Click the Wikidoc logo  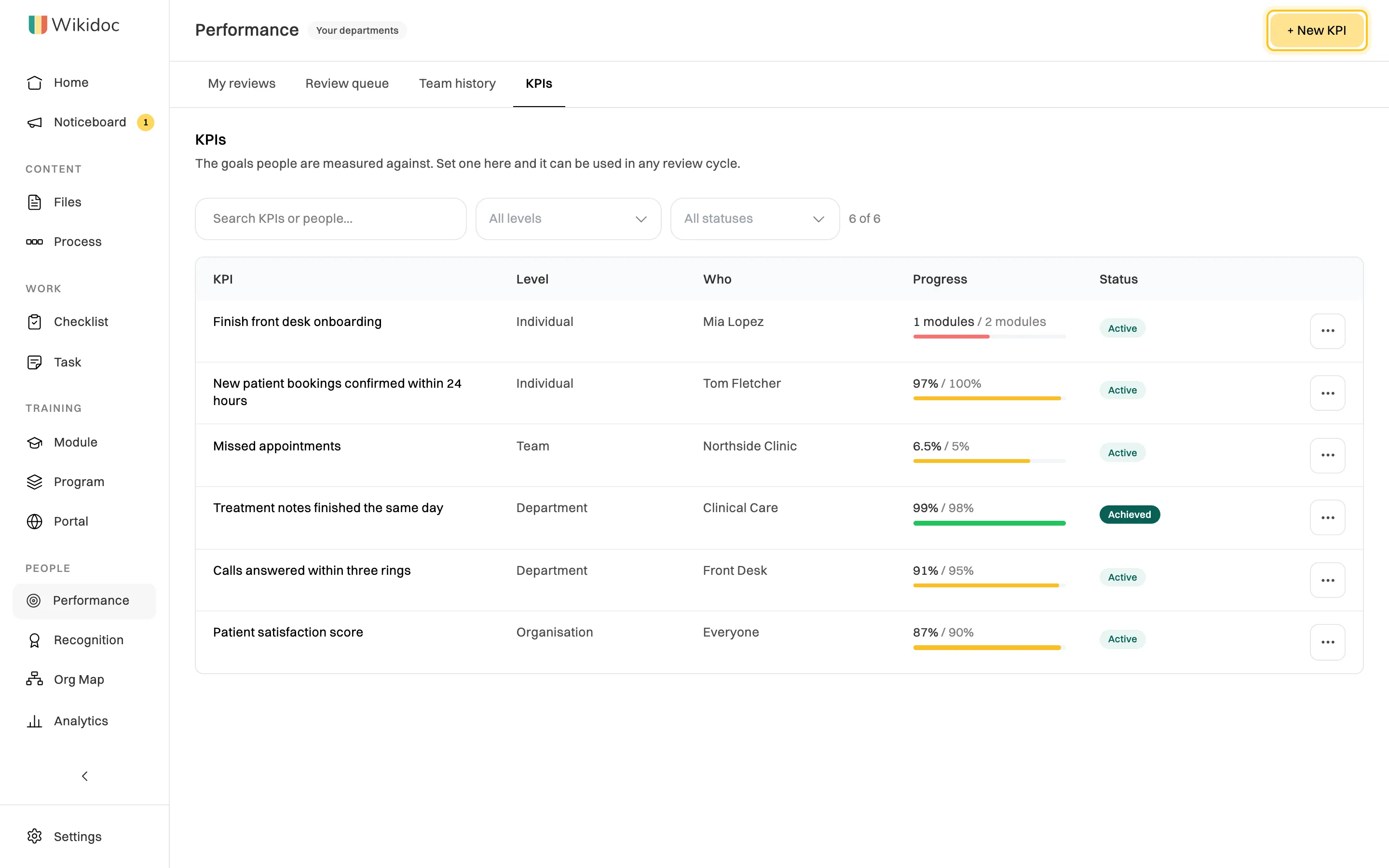click(x=74, y=25)
